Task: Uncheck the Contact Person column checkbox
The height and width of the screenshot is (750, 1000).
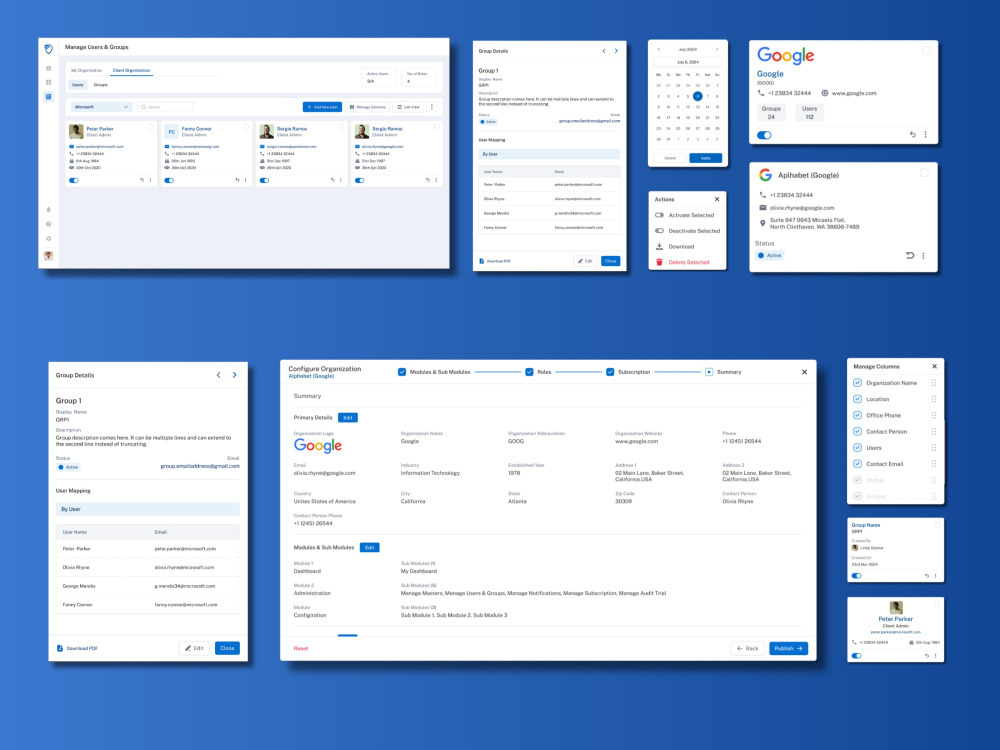Action: tap(857, 431)
